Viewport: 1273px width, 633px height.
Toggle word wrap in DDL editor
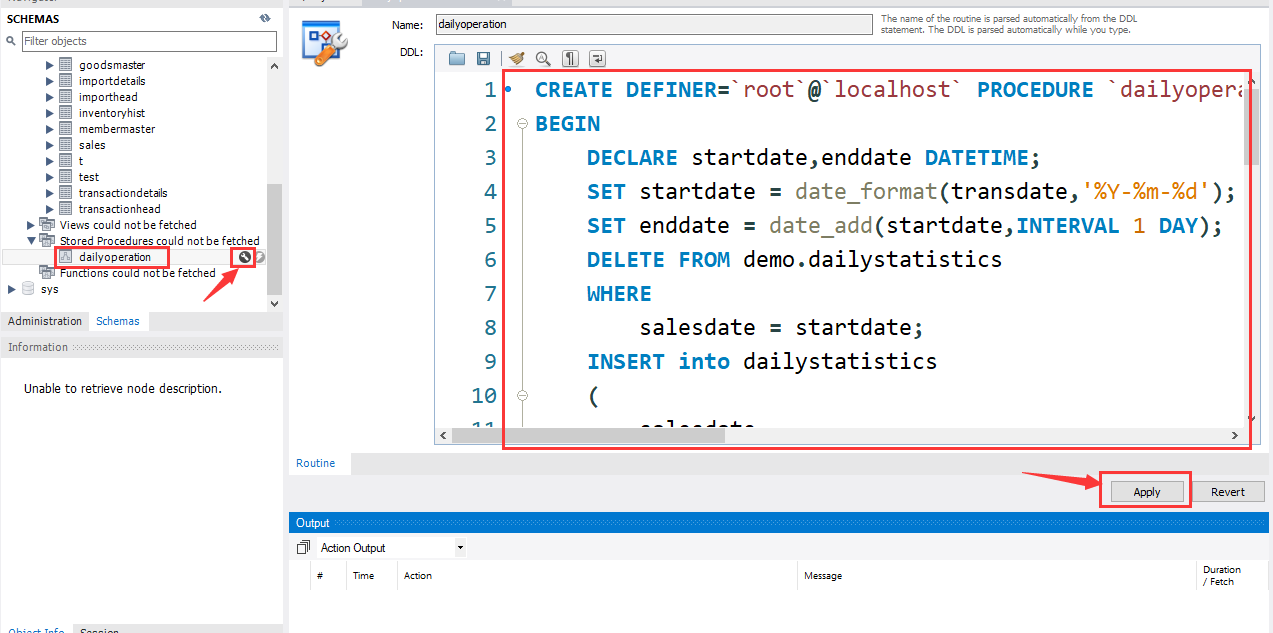point(597,58)
